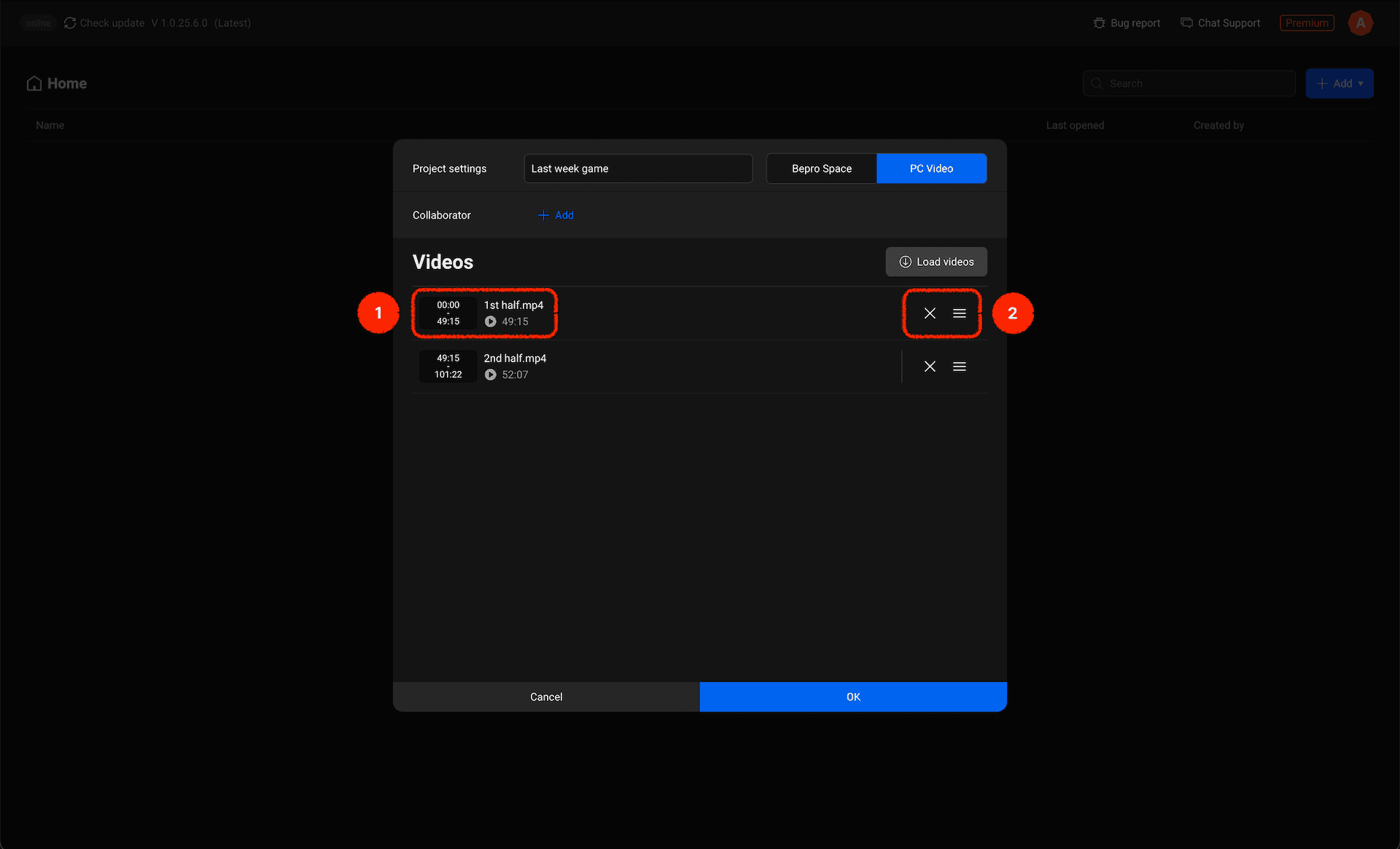1400x849 pixels.
Task: Click the reorder handle for 2nd half.mp4
Action: 960,367
